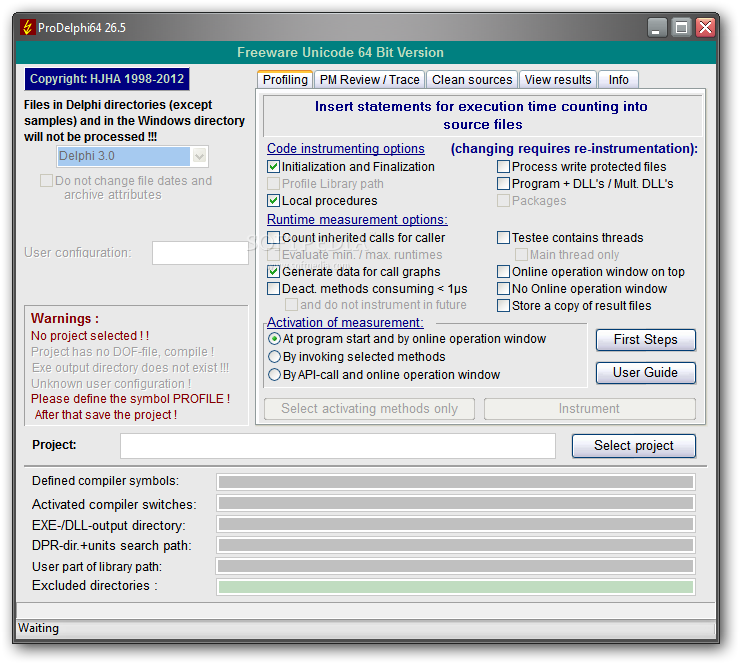Click the Project path input field
The width and height of the screenshot is (740, 664).
point(338,446)
